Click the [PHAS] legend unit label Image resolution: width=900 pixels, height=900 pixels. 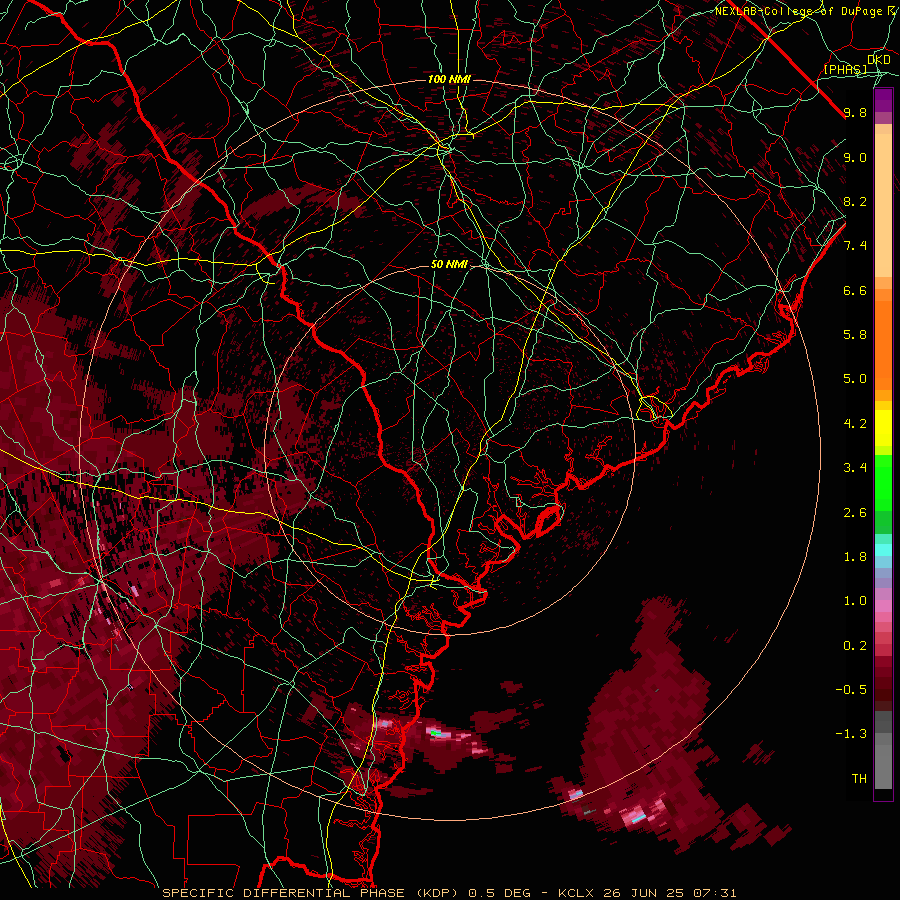tap(845, 69)
